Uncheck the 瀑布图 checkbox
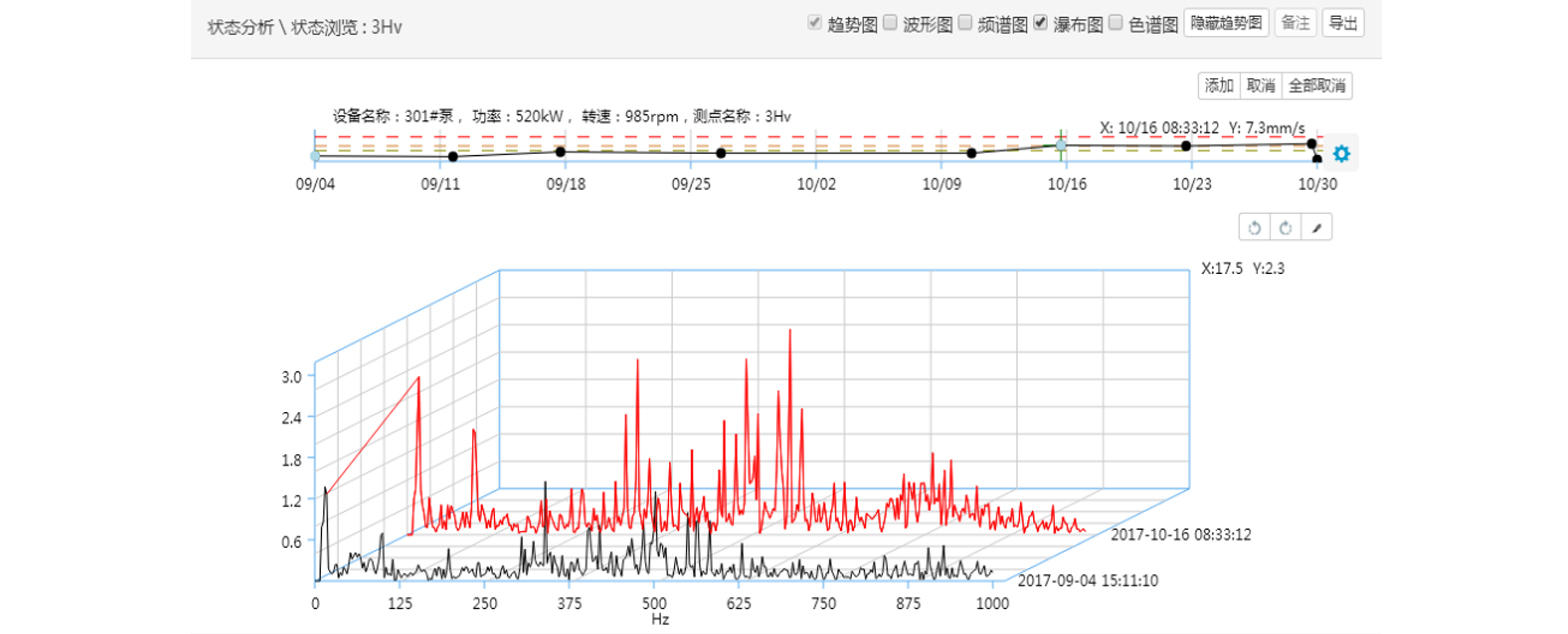Screen dimensions: 1568x634 tap(1040, 23)
